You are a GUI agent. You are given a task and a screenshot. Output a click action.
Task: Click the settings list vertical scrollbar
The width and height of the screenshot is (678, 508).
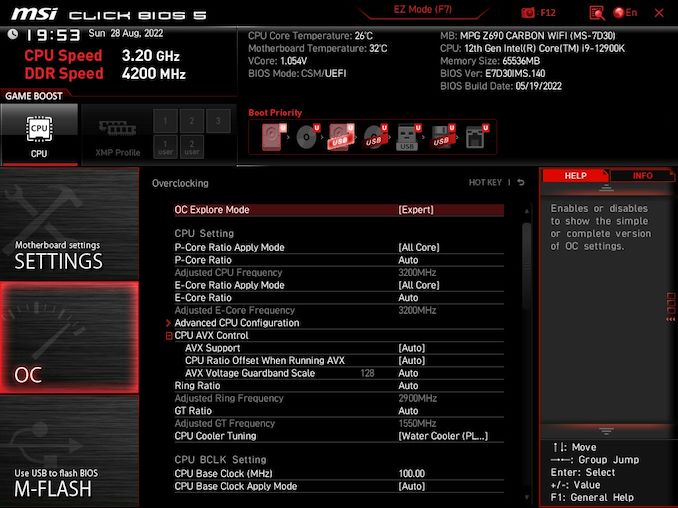[526, 300]
